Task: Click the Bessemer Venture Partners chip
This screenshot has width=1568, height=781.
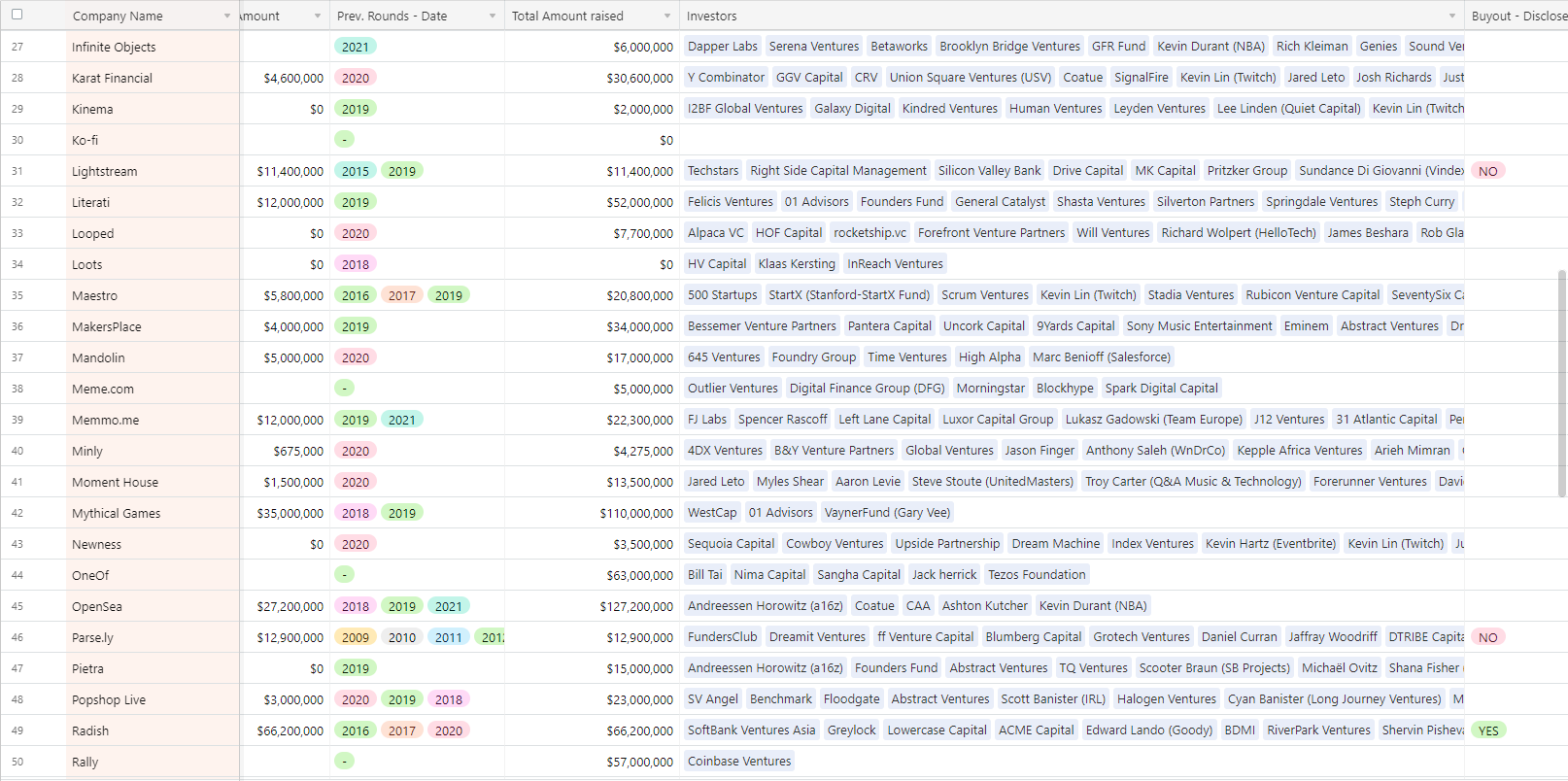Action: pos(762,325)
